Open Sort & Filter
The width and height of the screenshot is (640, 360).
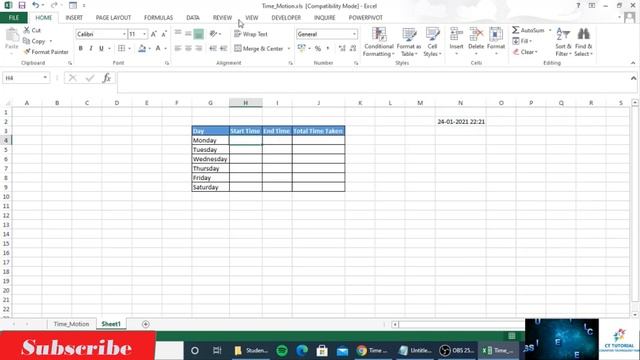click(x=563, y=42)
